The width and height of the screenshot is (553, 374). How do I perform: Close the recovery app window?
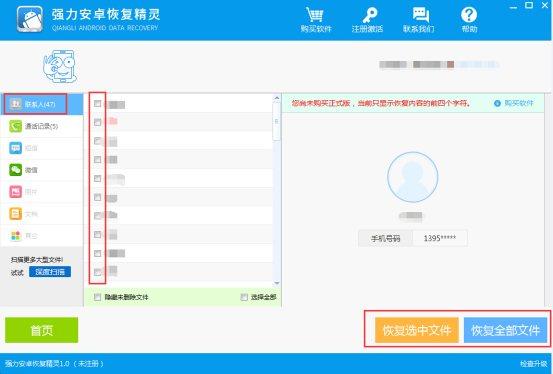545,5
